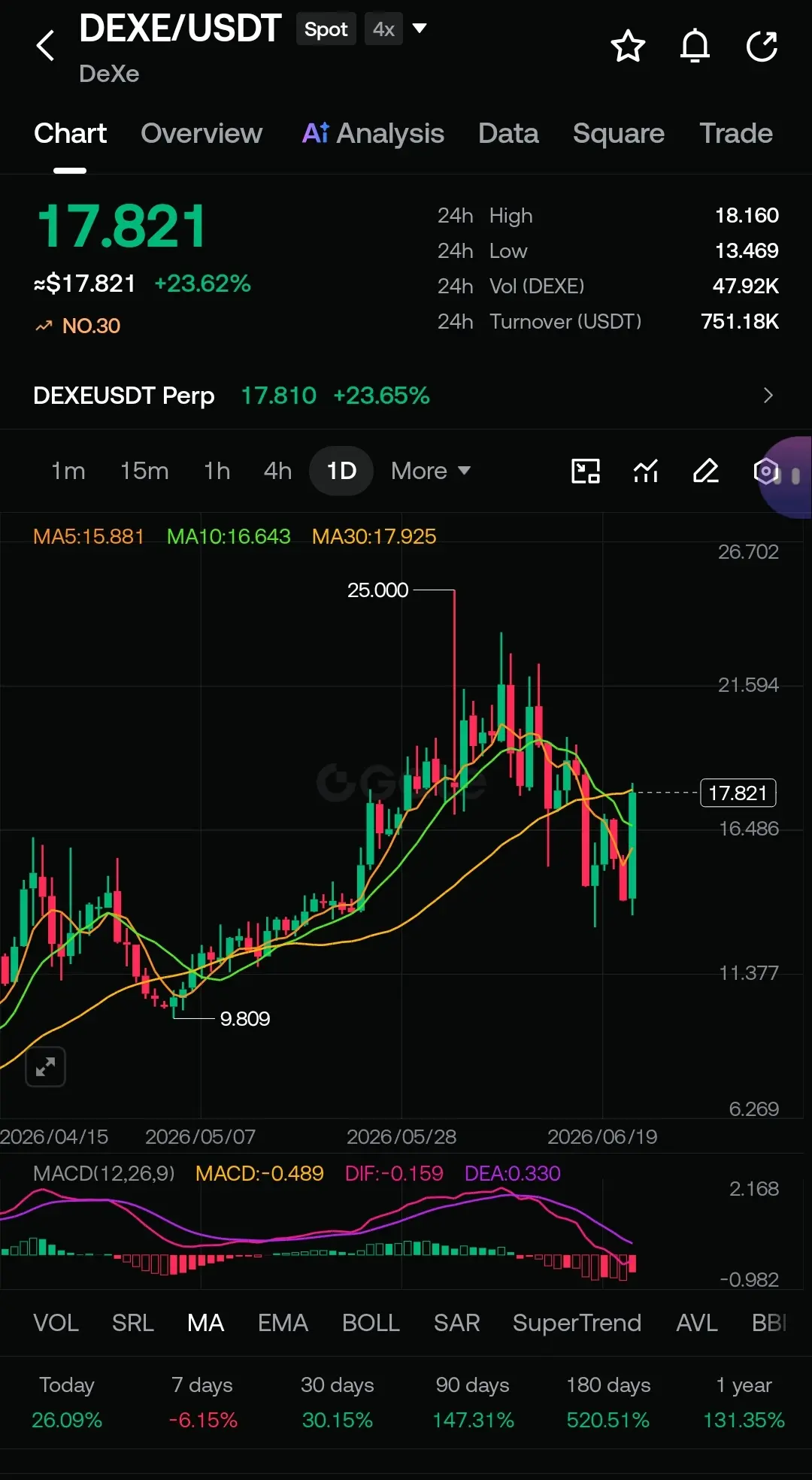The height and width of the screenshot is (1480, 812).
Task: Tap the 30 days 30.15% performance cell
Action: pyautogui.click(x=338, y=1403)
